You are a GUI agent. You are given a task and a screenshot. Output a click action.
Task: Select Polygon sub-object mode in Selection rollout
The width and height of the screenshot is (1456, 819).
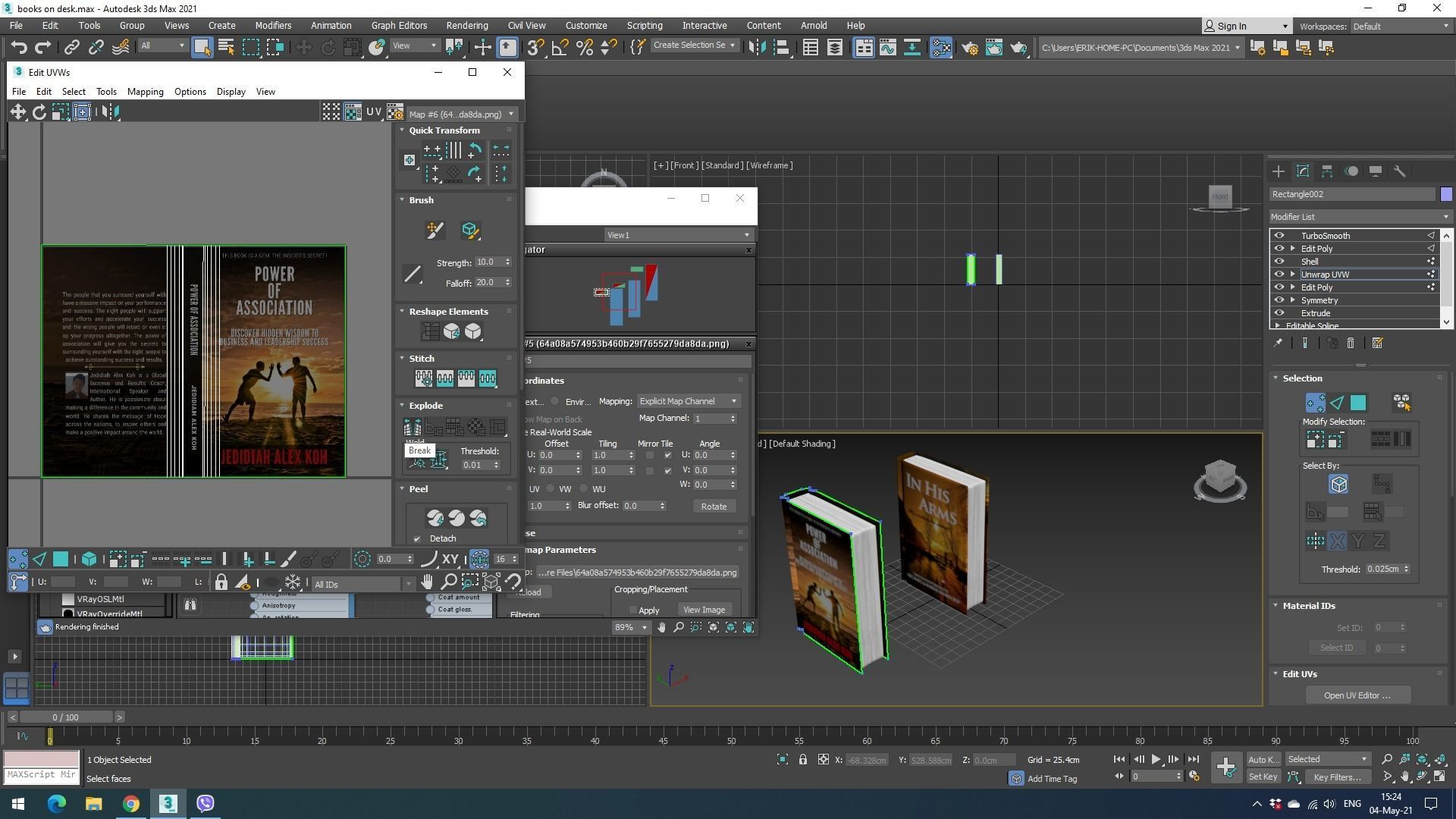coord(1358,403)
